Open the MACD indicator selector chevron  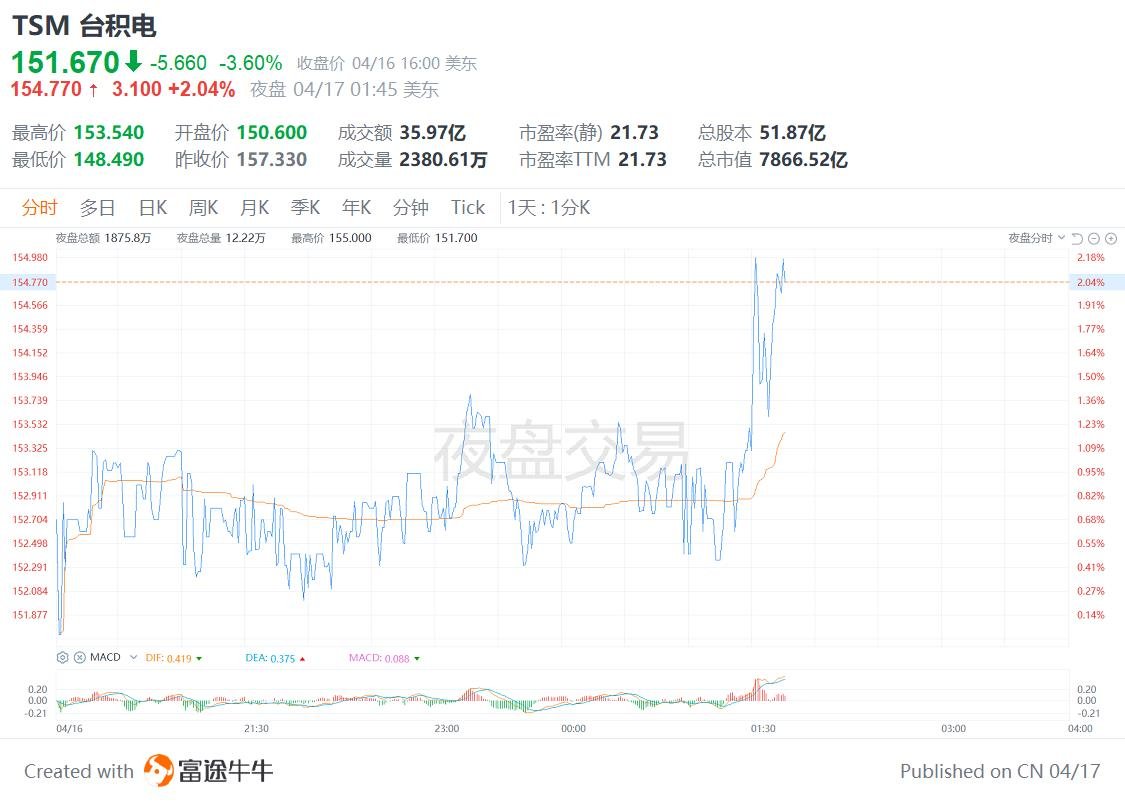point(133,657)
